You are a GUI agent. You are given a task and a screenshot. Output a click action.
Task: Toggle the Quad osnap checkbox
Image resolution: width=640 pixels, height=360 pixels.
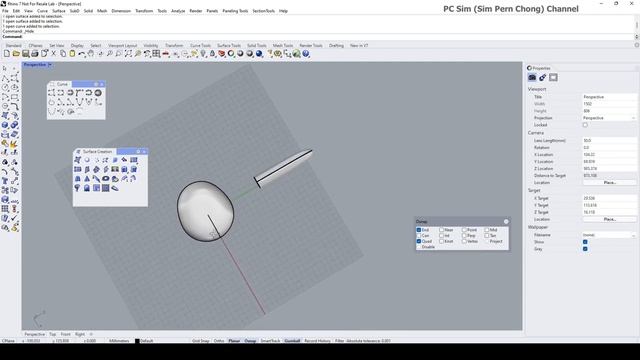[419, 241]
